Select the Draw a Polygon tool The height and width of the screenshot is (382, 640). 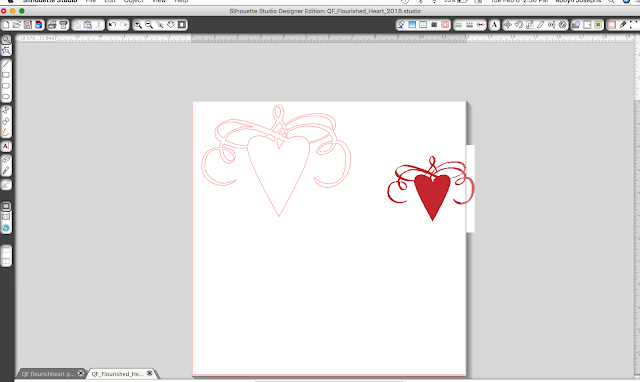(6, 111)
